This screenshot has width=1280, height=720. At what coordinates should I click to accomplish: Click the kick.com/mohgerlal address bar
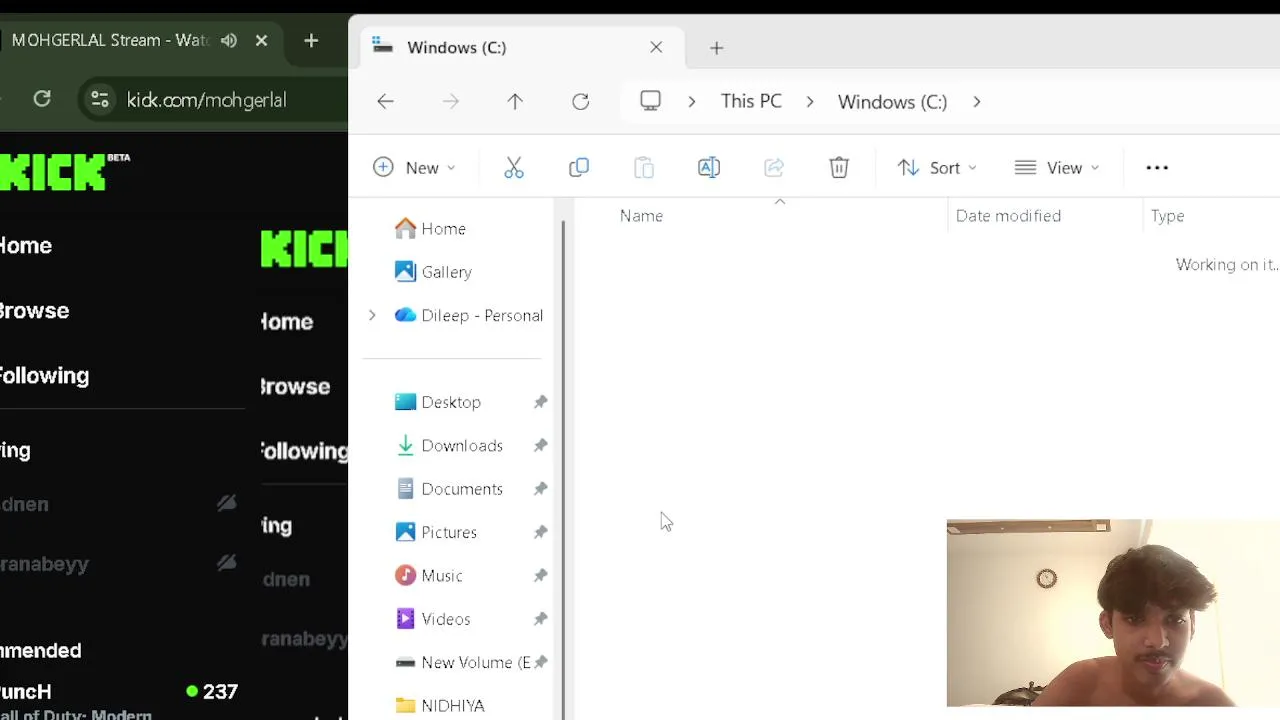click(206, 100)
